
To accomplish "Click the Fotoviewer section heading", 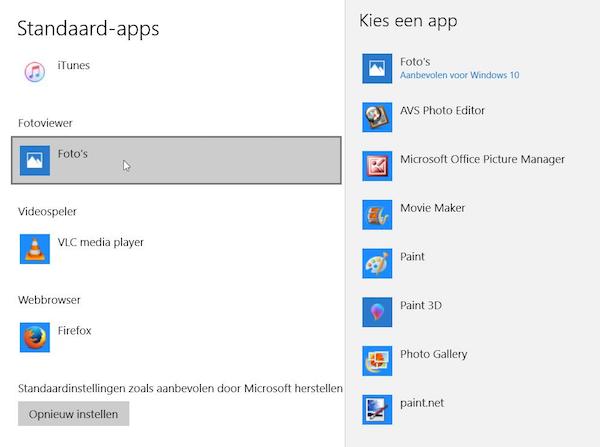I will pyautogui.click(x=45, y=123).
